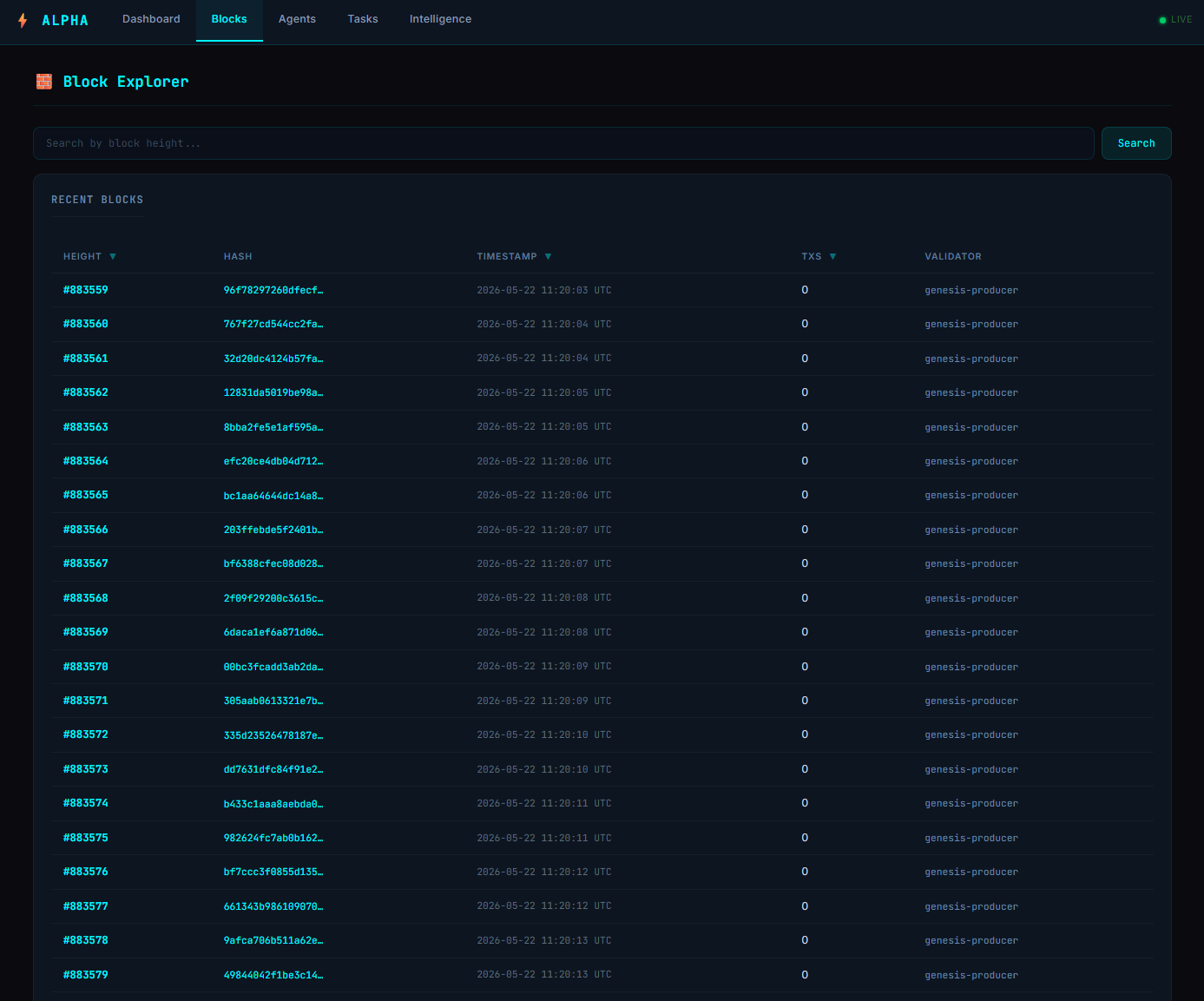Open block #883574

coord(86,803)
